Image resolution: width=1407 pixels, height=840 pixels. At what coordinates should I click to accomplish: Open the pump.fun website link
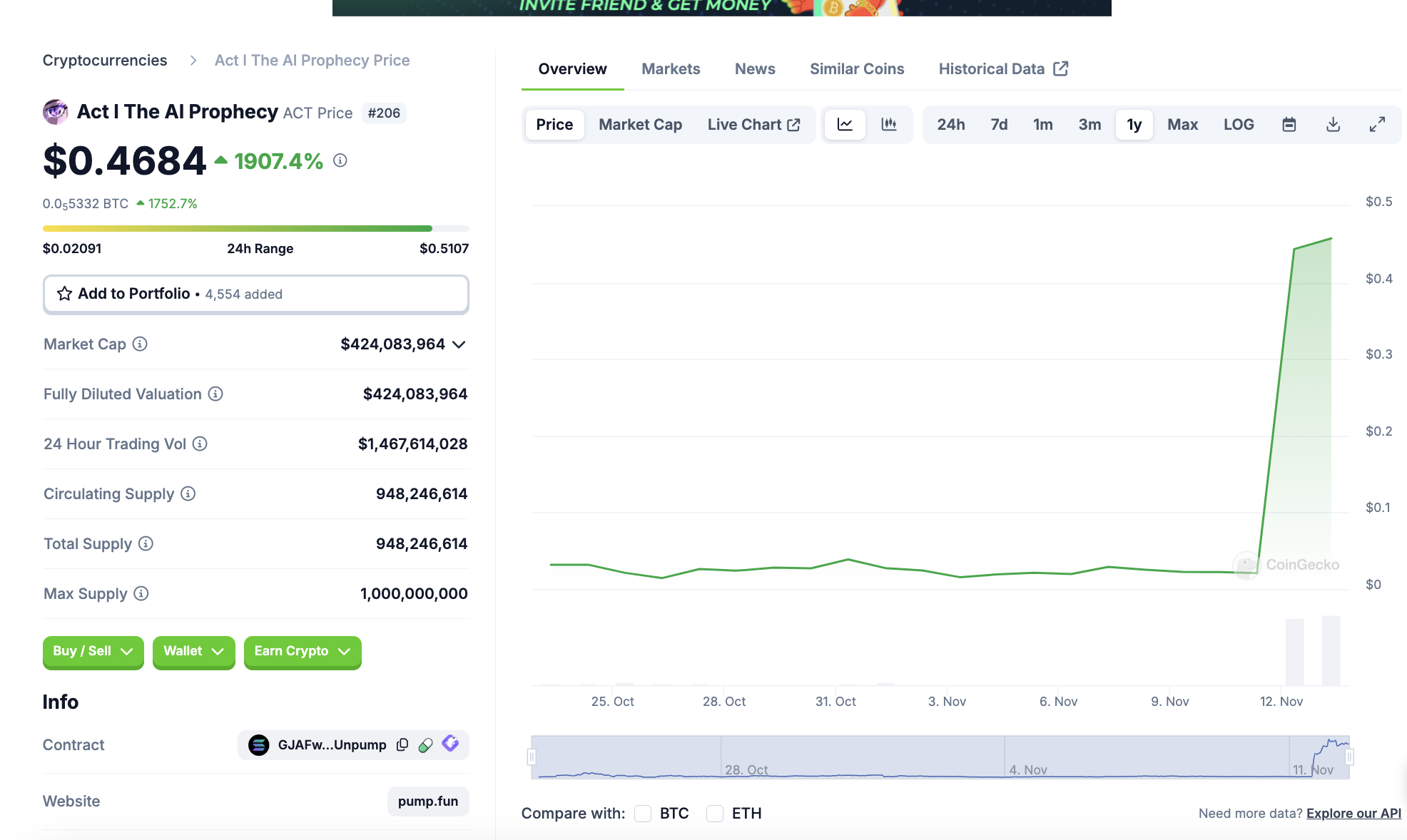427,801
